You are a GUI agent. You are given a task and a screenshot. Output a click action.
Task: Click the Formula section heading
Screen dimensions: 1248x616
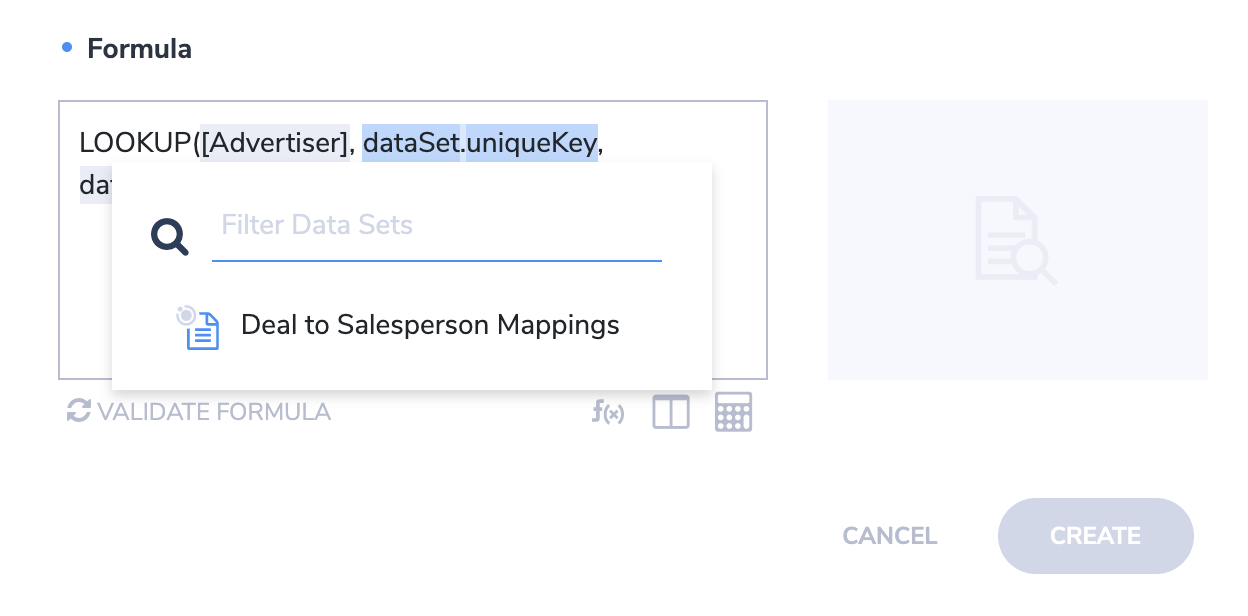139,48
